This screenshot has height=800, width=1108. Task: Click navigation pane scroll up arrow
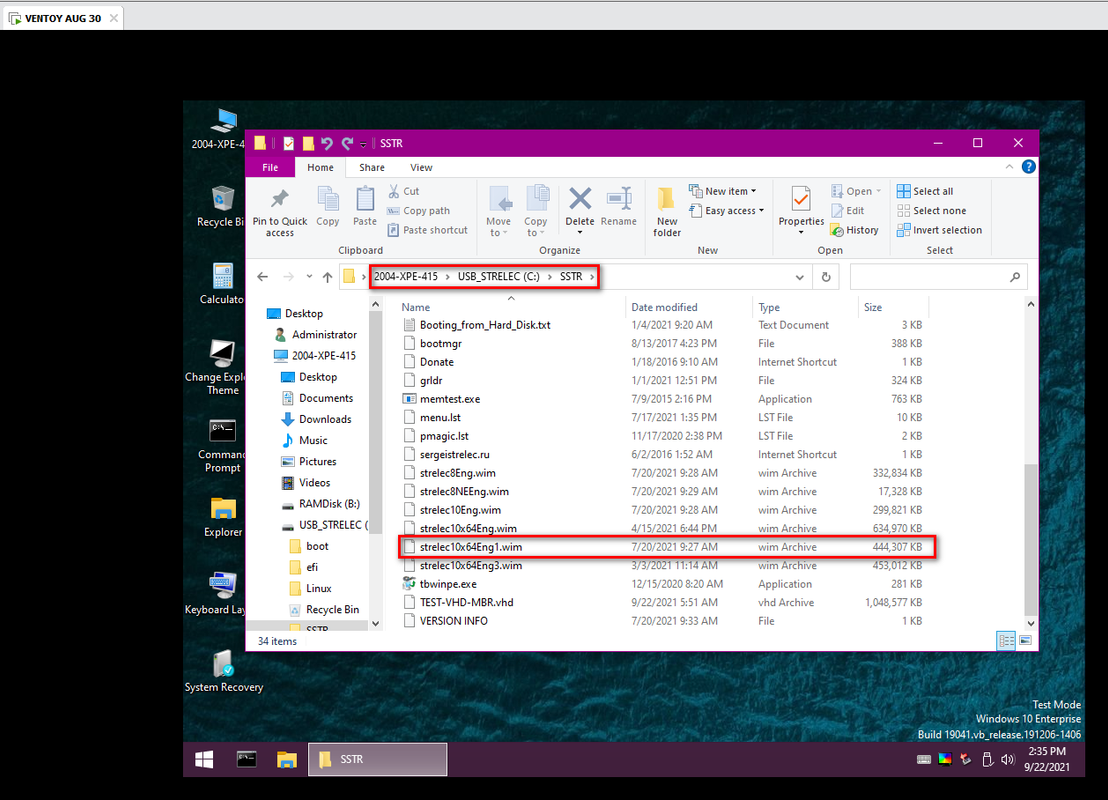376,305
